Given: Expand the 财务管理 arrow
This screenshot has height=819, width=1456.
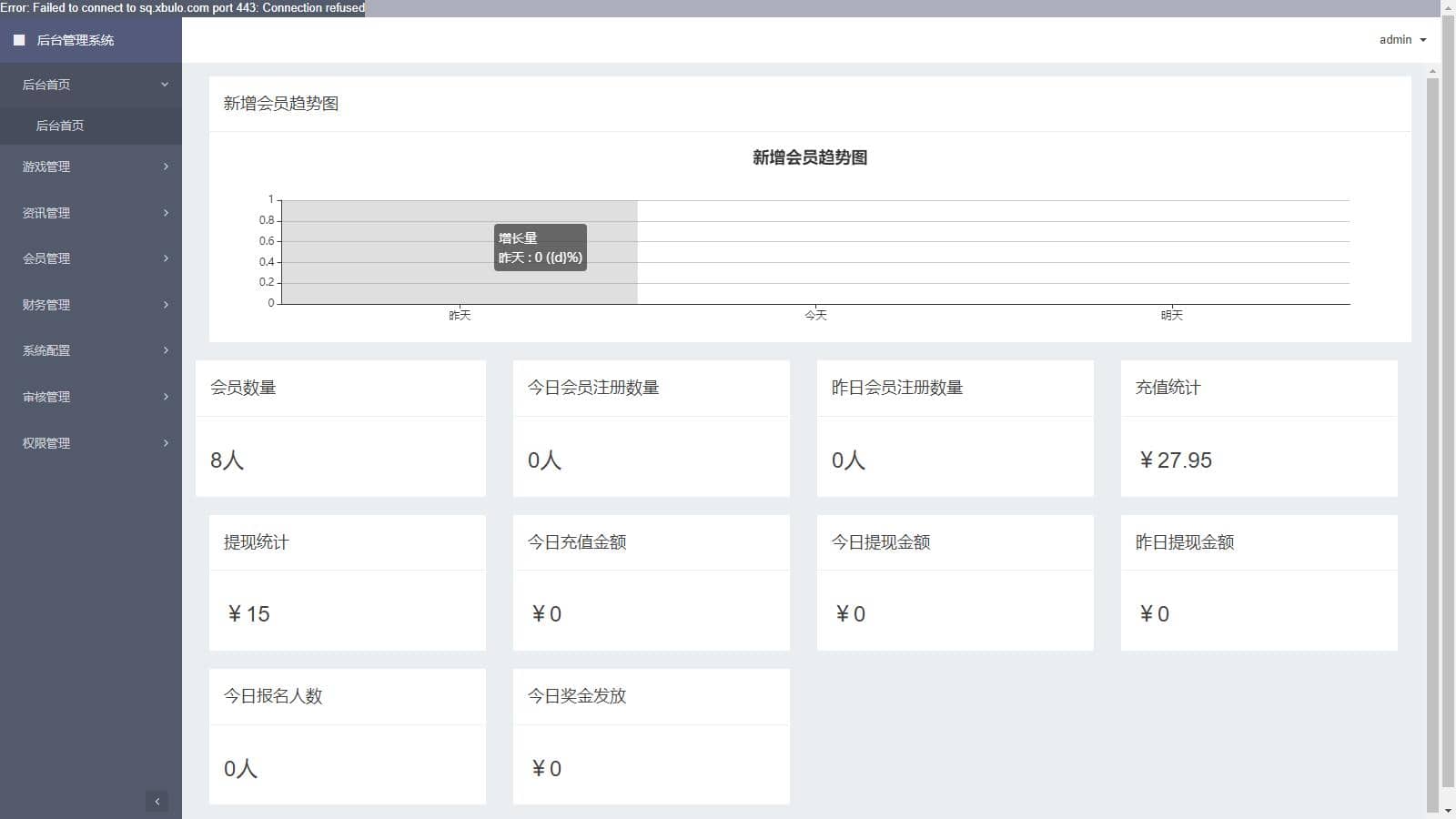Looking at the screenshot, I should point(166,305).
